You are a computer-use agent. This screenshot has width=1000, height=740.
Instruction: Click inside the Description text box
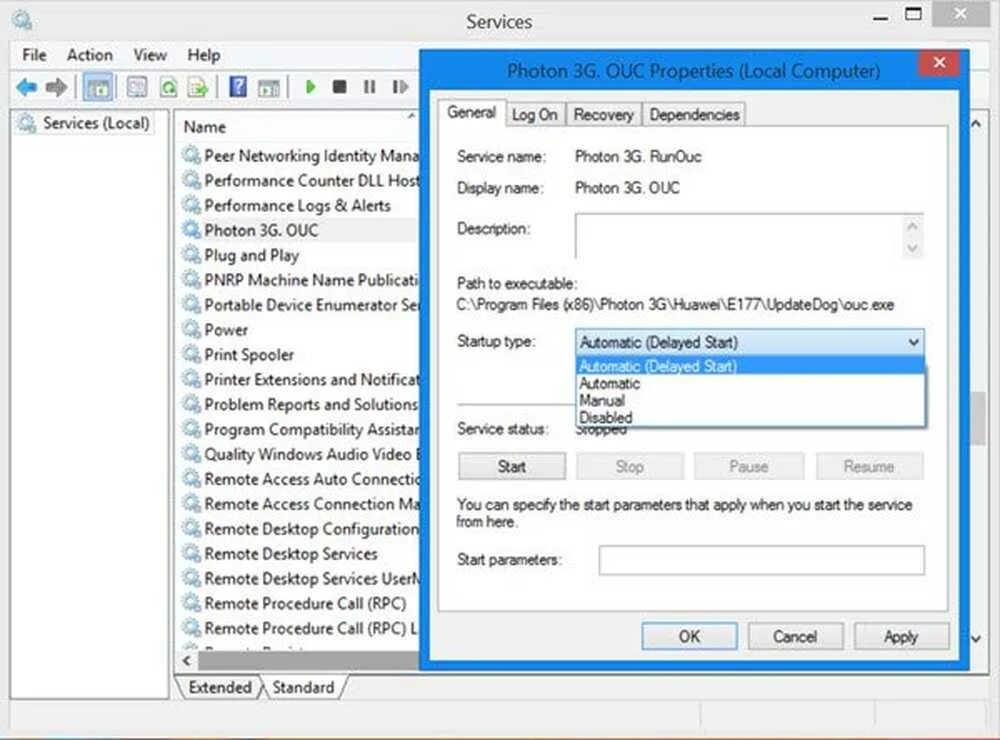click(x=740, y=236)
